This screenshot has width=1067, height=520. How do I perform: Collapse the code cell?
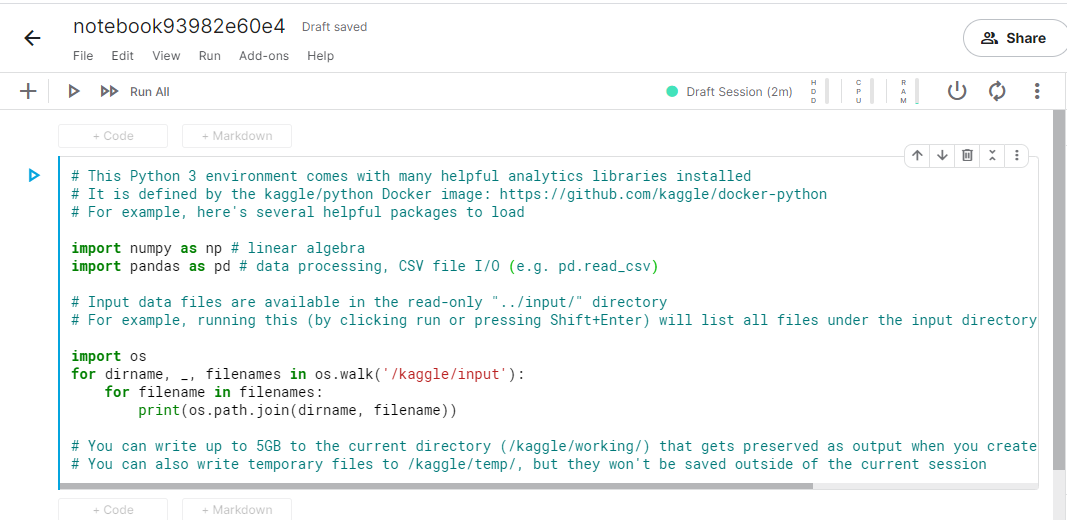(992, 155)
